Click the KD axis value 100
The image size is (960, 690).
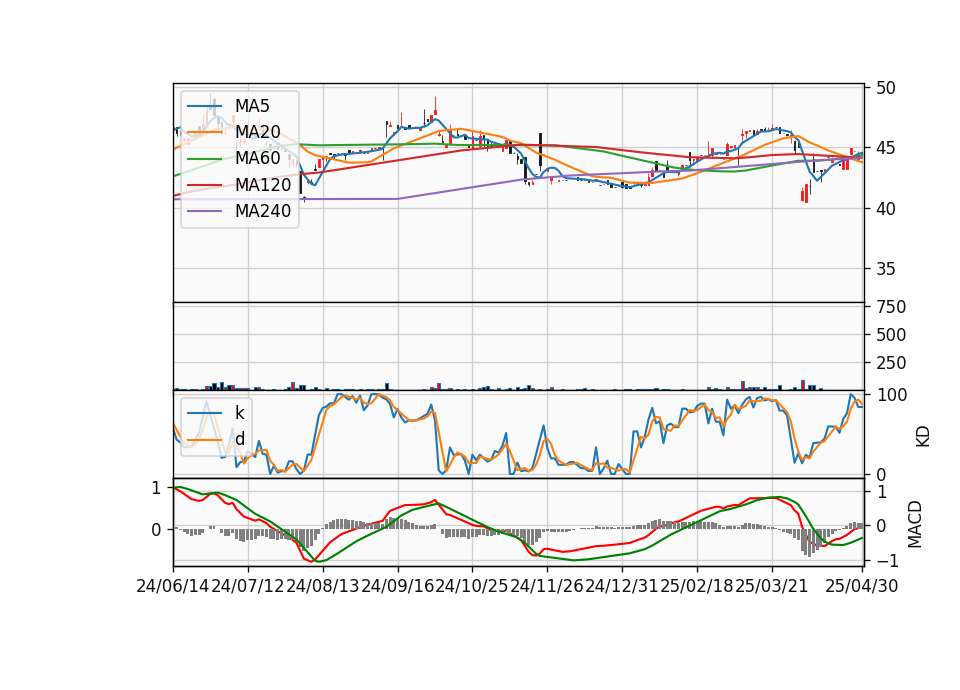(x=891, y=395)
